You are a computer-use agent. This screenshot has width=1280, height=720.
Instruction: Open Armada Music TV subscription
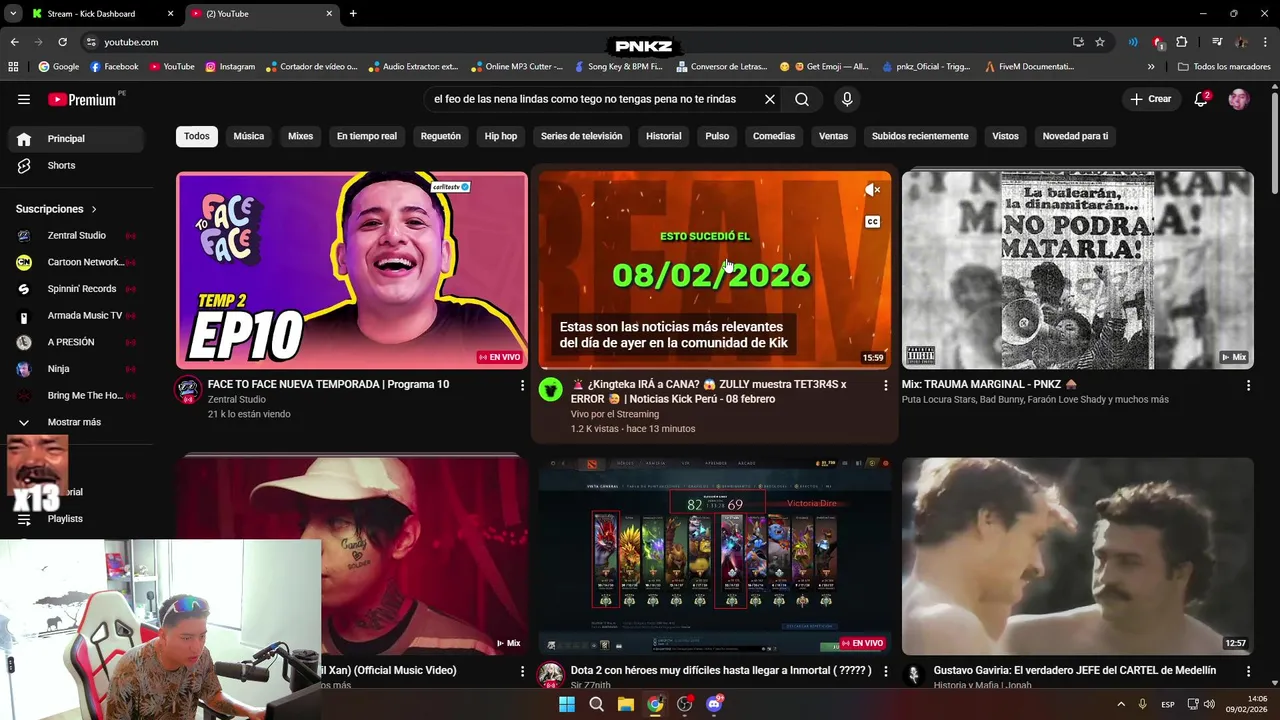(78, 315)
